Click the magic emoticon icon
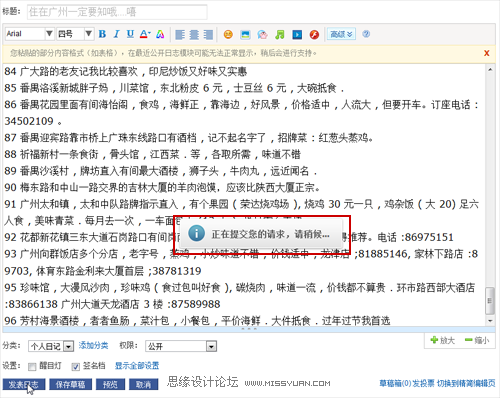Image resolution: width=500 pixels, height=398 pixels. pos(263,34)
